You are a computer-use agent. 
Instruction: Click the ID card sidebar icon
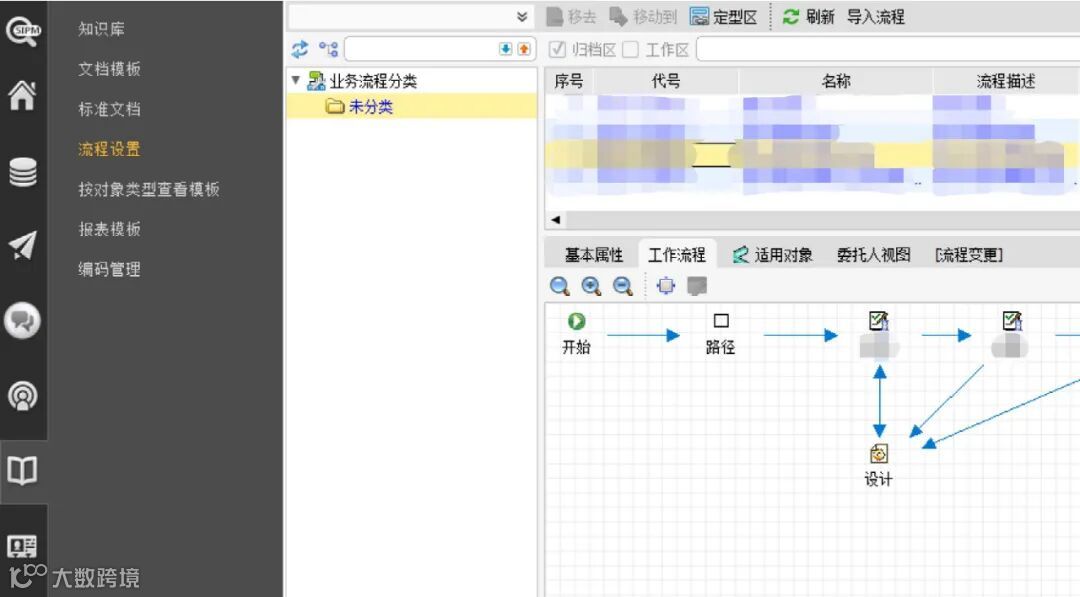coord(22,547)
